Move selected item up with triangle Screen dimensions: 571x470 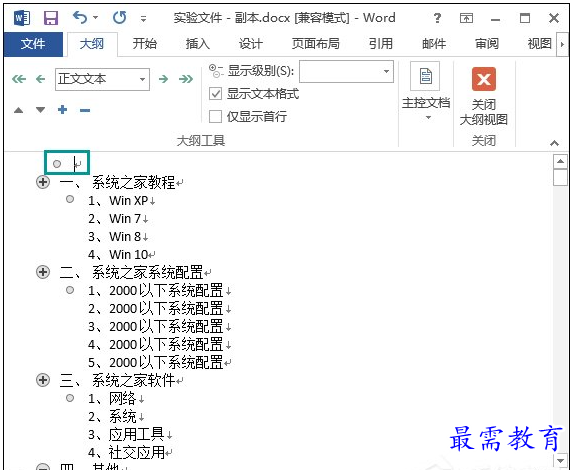coord(19,110)
